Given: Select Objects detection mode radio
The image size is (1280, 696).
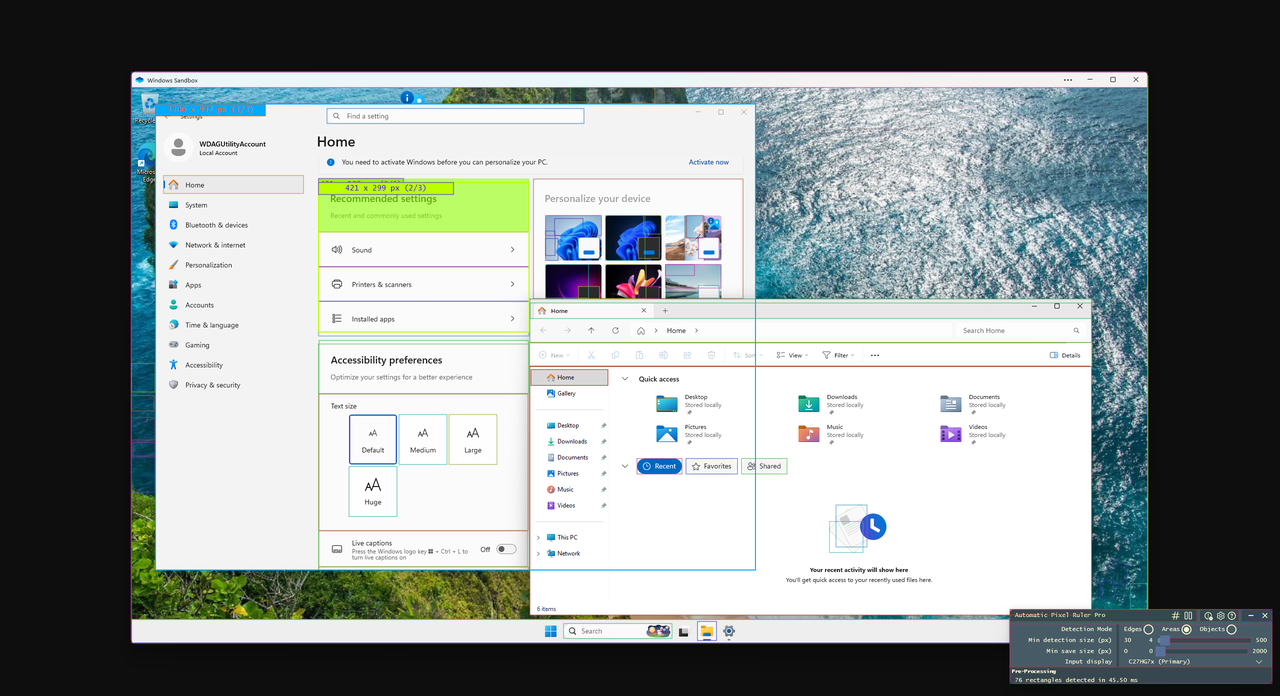Looking at the screenshot, I should coord(1231,629).
